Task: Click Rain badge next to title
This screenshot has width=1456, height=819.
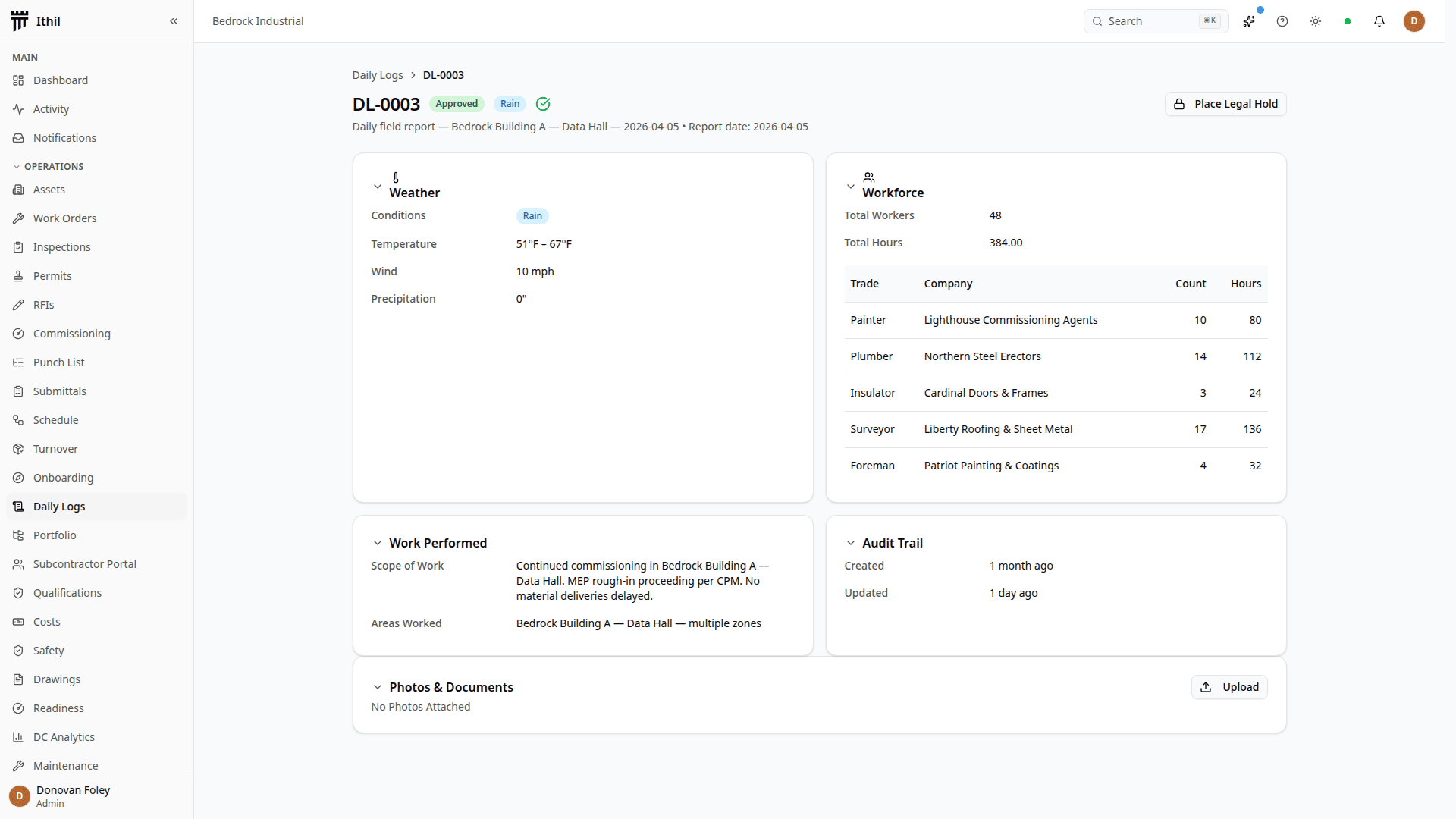Action: click(510, 104)
